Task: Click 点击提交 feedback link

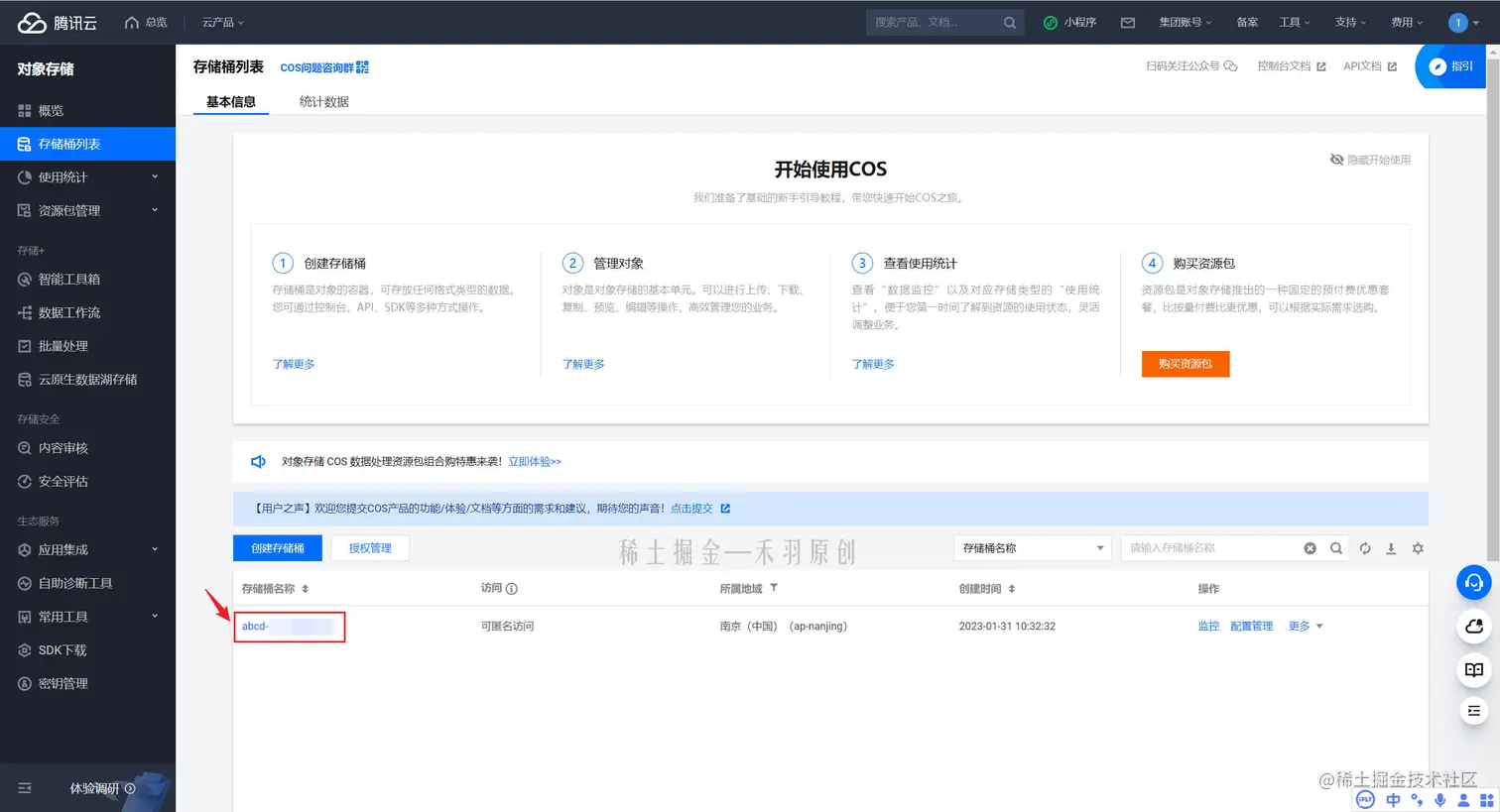Action: tap(691, 509)
